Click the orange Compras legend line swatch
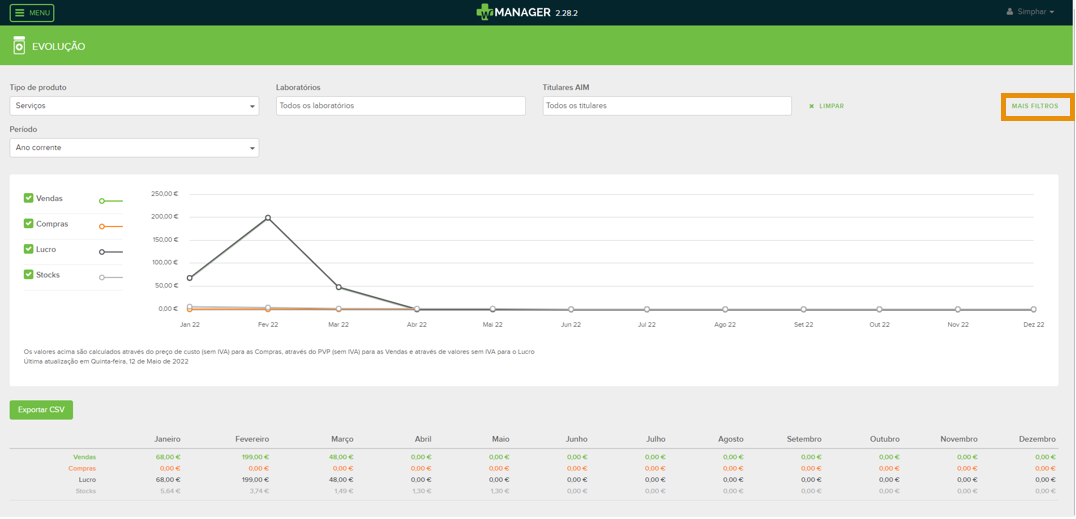This screenshot has width=1076, height=519. coord(110,227)
